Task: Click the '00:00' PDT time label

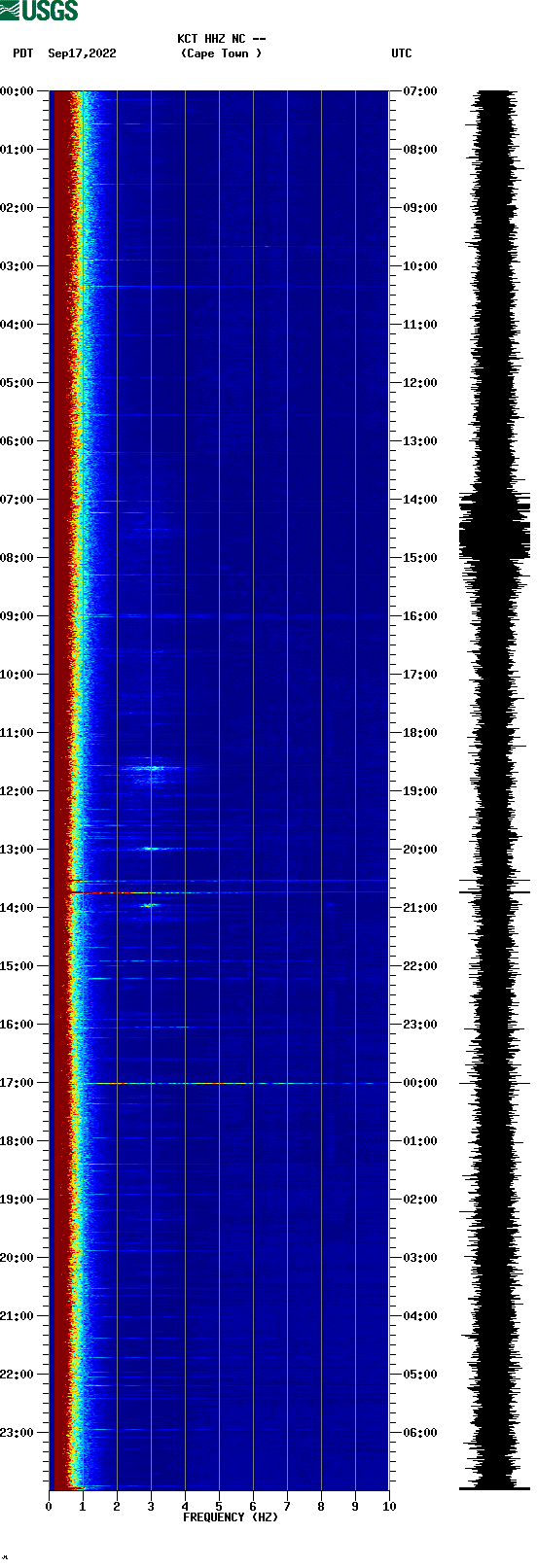Action: pos(17,91)
